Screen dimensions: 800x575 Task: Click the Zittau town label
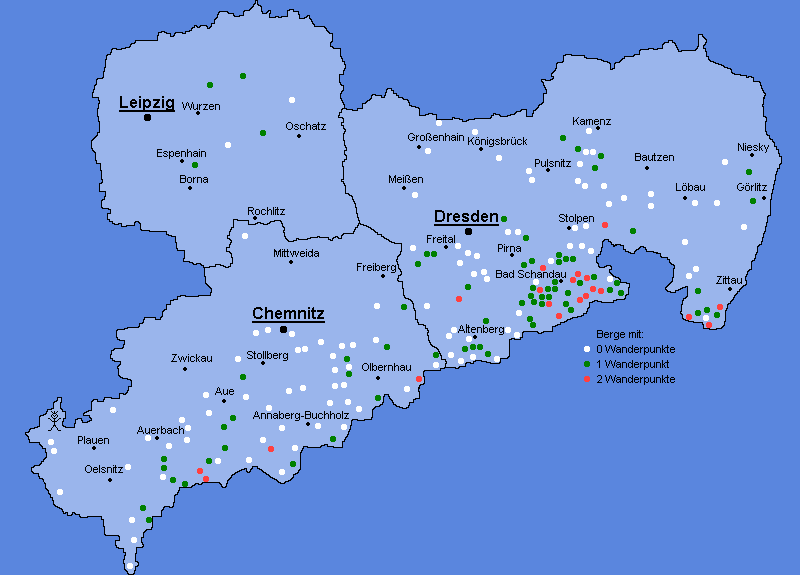(x=729, y=280)
